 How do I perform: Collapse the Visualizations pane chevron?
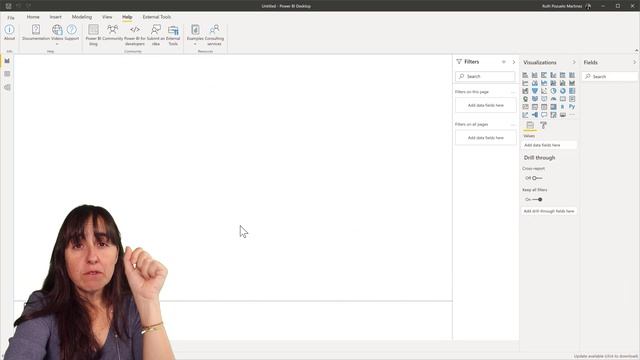point(574,62)
